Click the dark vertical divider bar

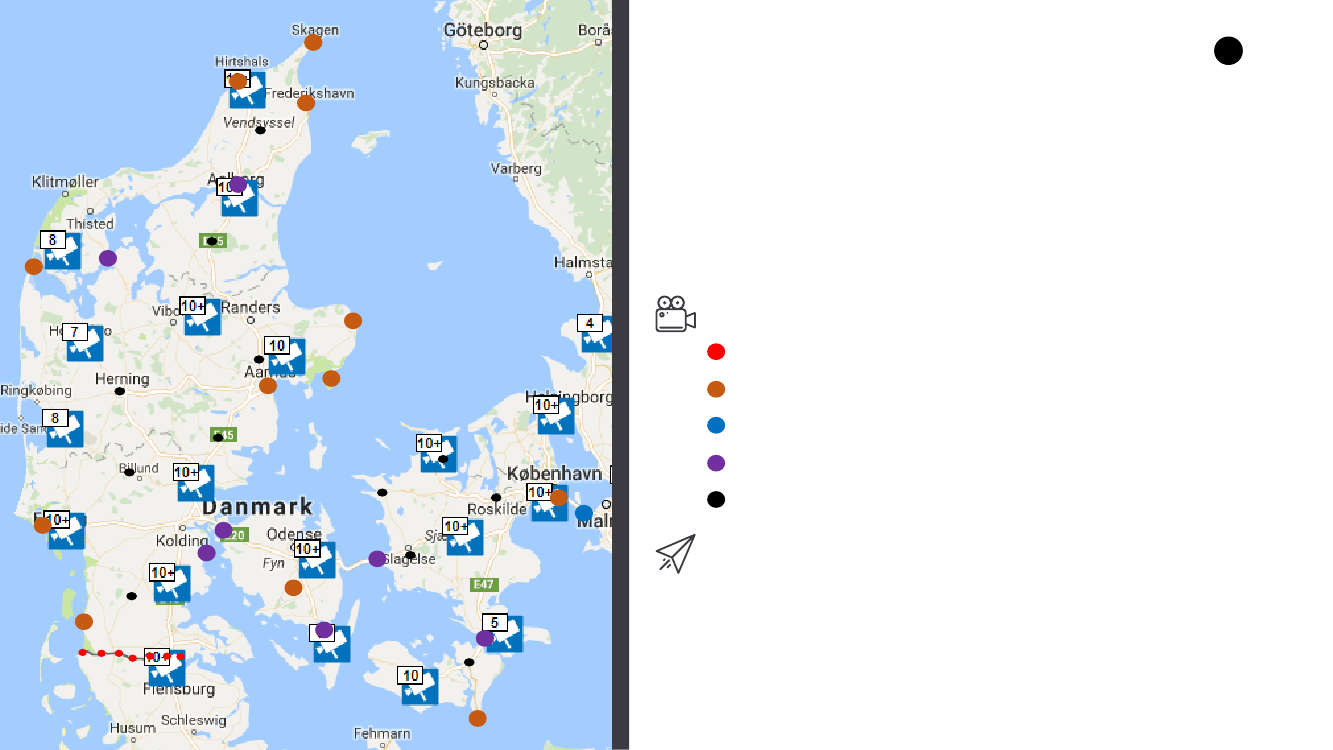[620, 375]
